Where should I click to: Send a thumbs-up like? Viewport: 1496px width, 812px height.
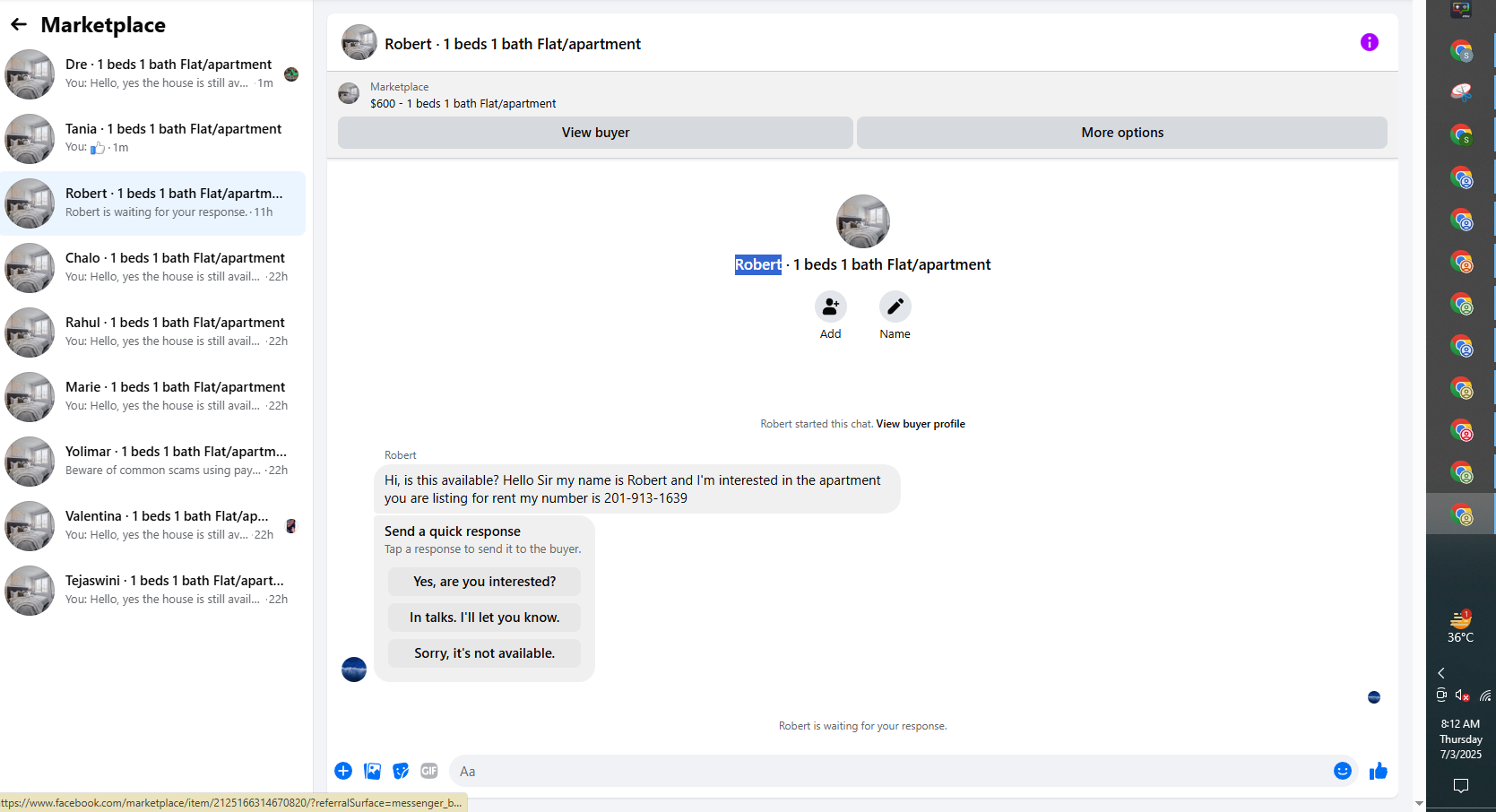pos(1378,771)
